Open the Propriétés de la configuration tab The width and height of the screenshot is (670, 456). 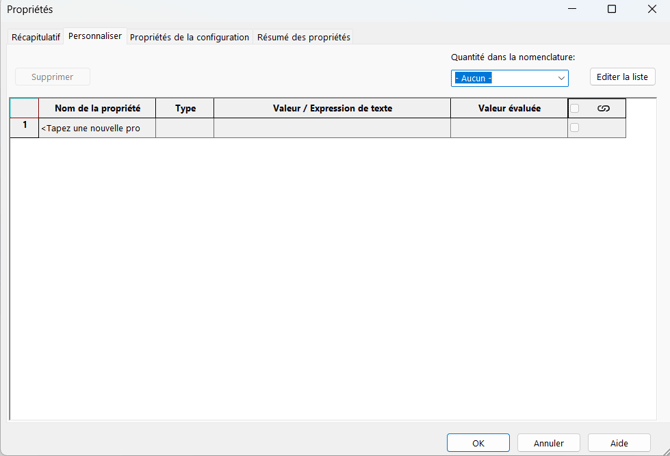point(189,37)
